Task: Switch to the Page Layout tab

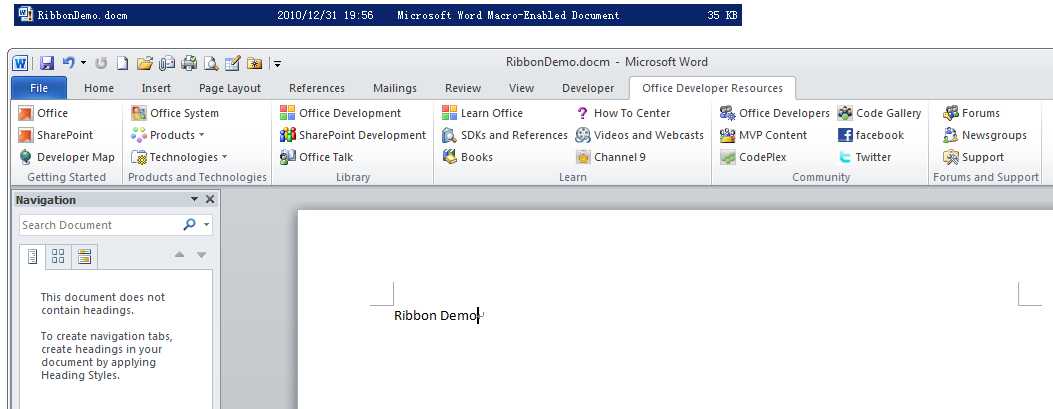Action: [x=230, y=88]
